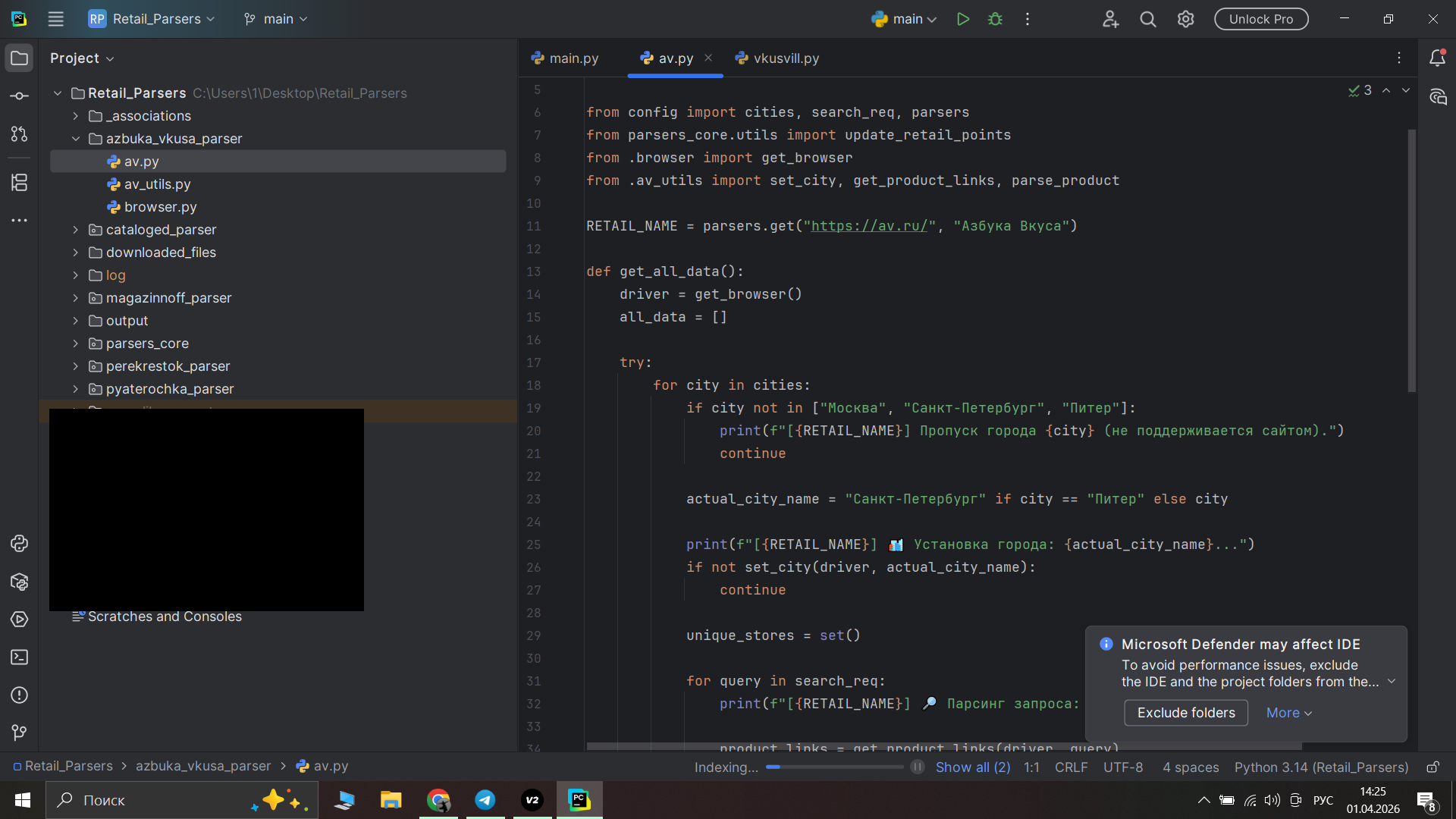Open the Retail_Parsers project dropdown

tap(152, 19)
